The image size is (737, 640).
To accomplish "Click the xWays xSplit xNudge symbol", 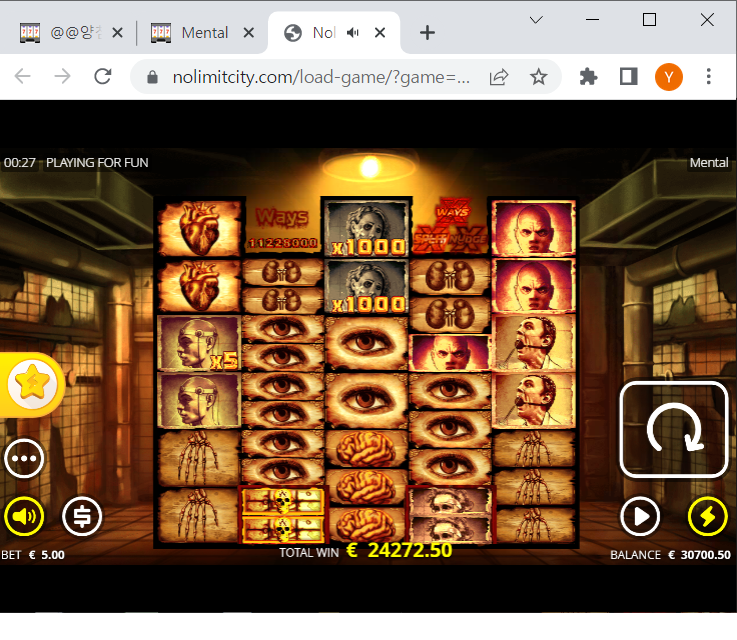I will 450,226.
